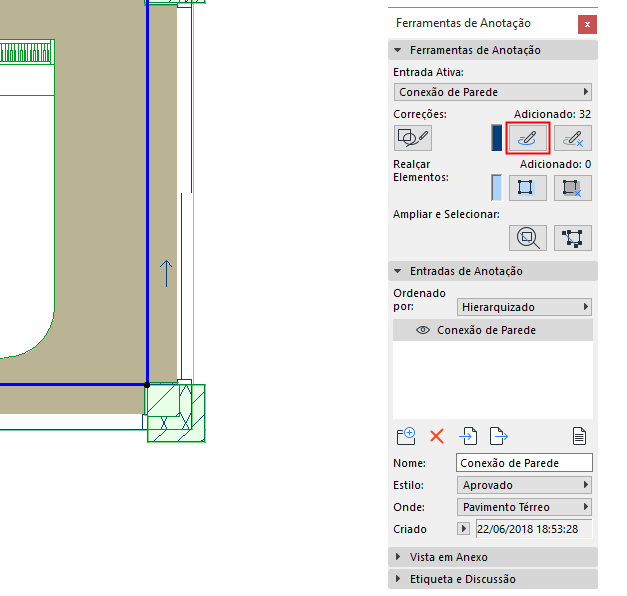Click the black node at wall corner
The height and width of the screenshot is (596, 627).
coord(147,385)
